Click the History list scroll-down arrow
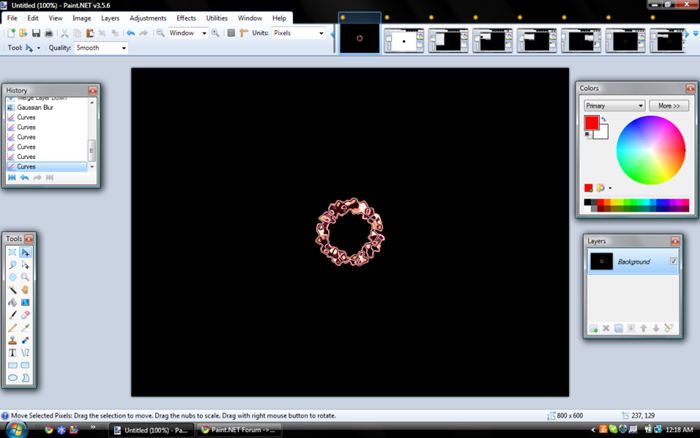This screenshot has width=700, height=438. coord(92,167)
